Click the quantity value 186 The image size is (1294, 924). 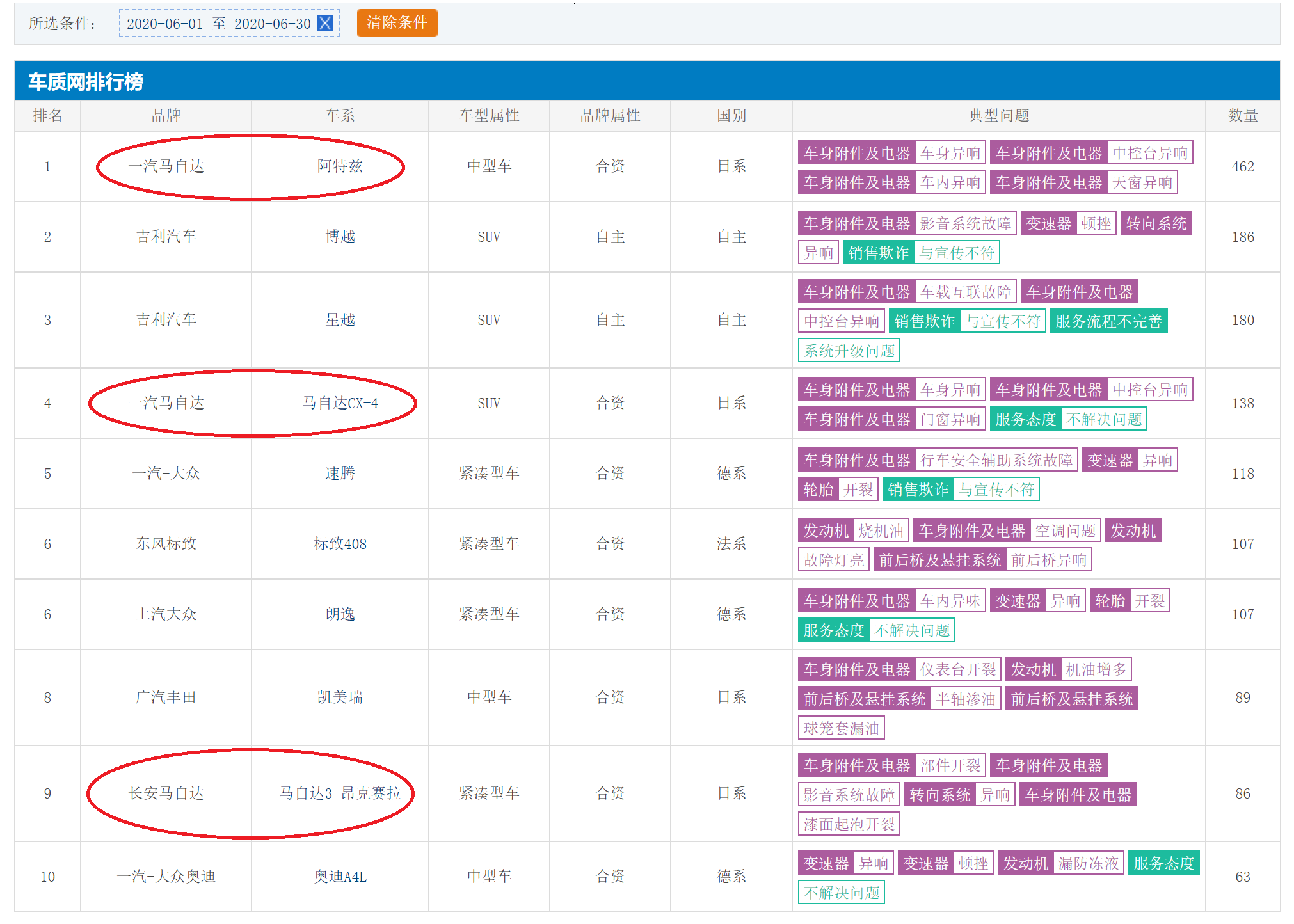[x=1243, y=237]
